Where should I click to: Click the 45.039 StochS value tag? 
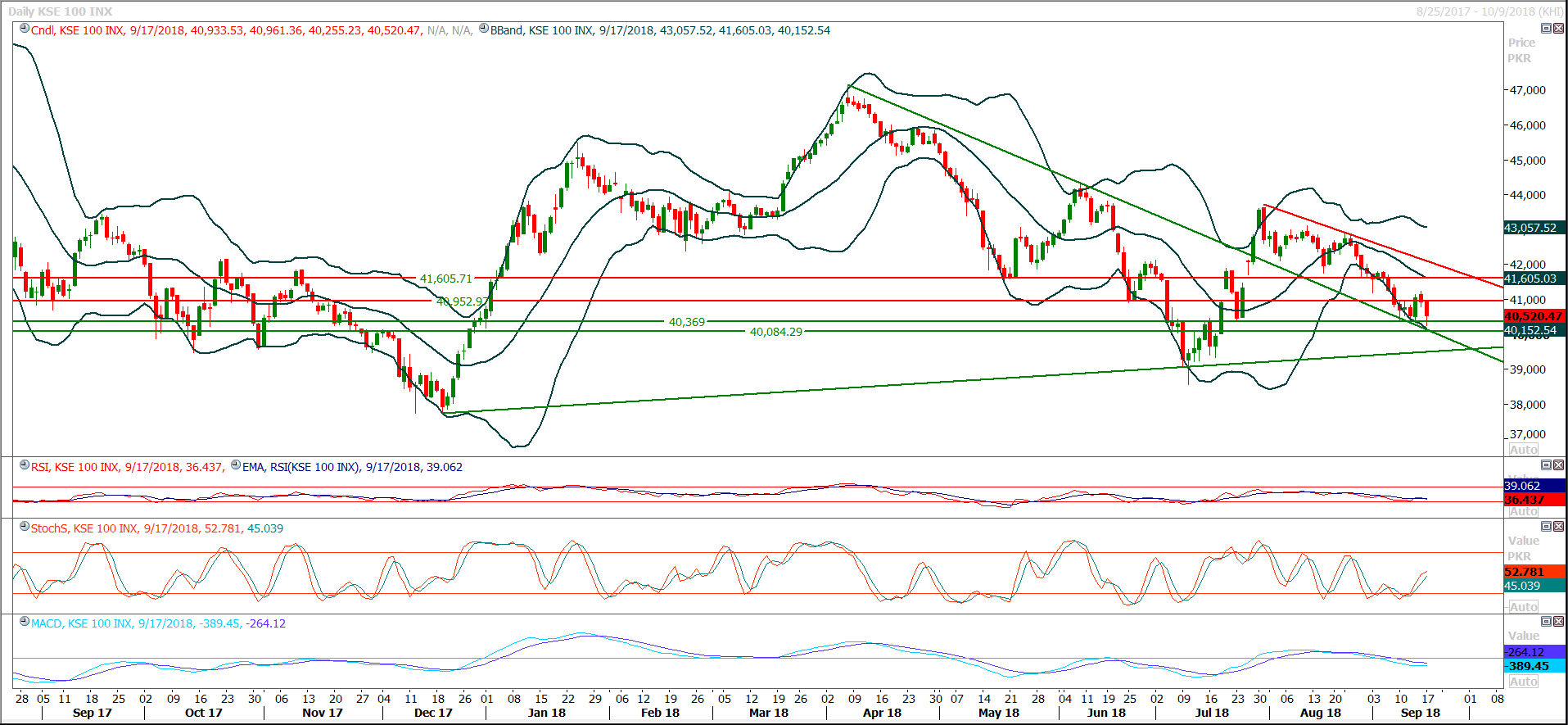click(x=1534, y=586)
